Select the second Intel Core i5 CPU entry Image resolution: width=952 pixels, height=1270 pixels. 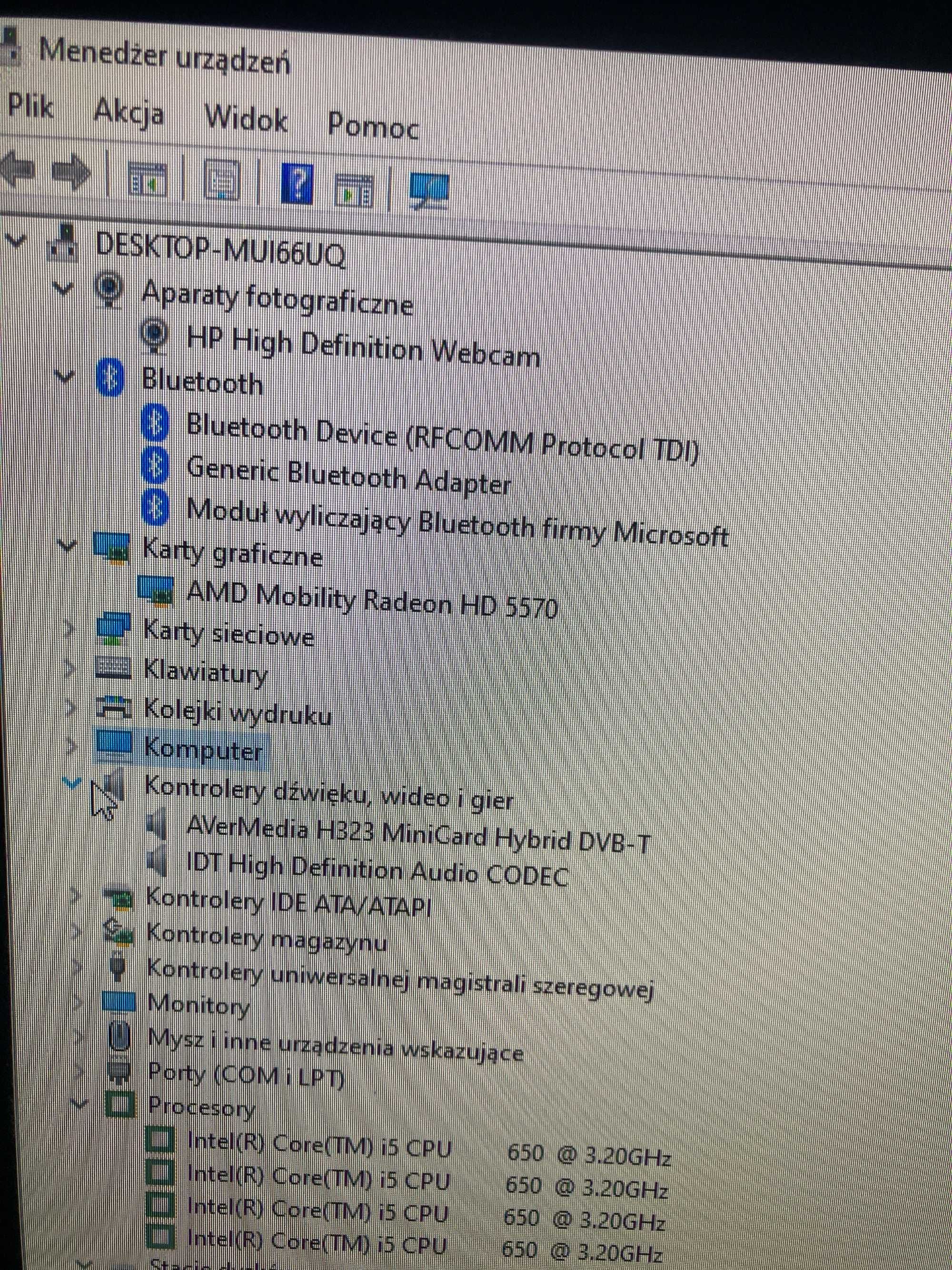tap(428, 1182)
